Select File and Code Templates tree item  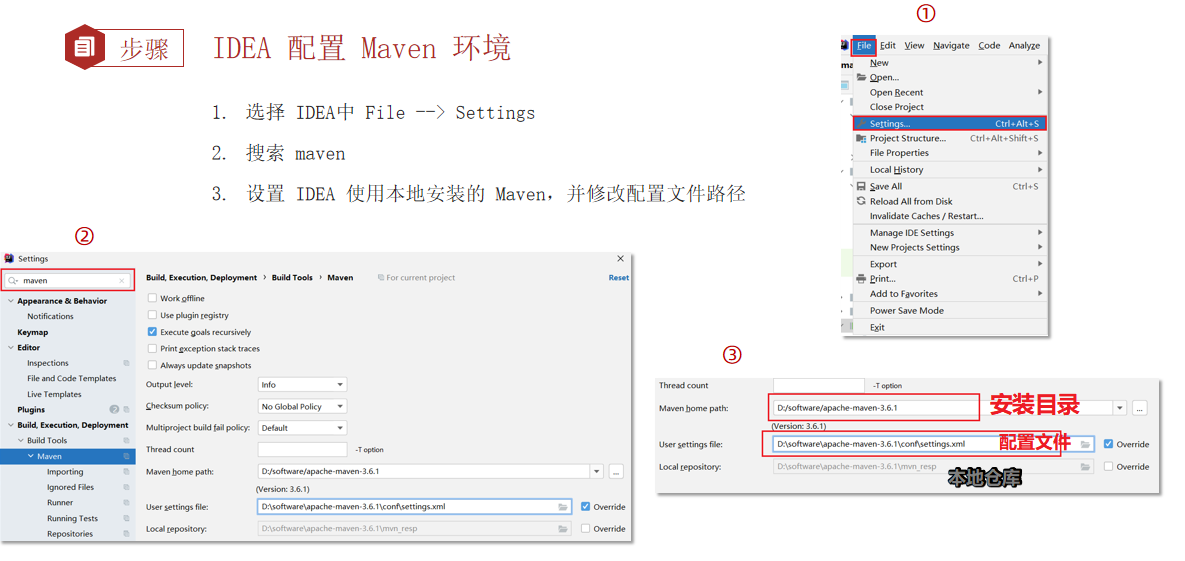pyautogui.click(x=72, y=378)
